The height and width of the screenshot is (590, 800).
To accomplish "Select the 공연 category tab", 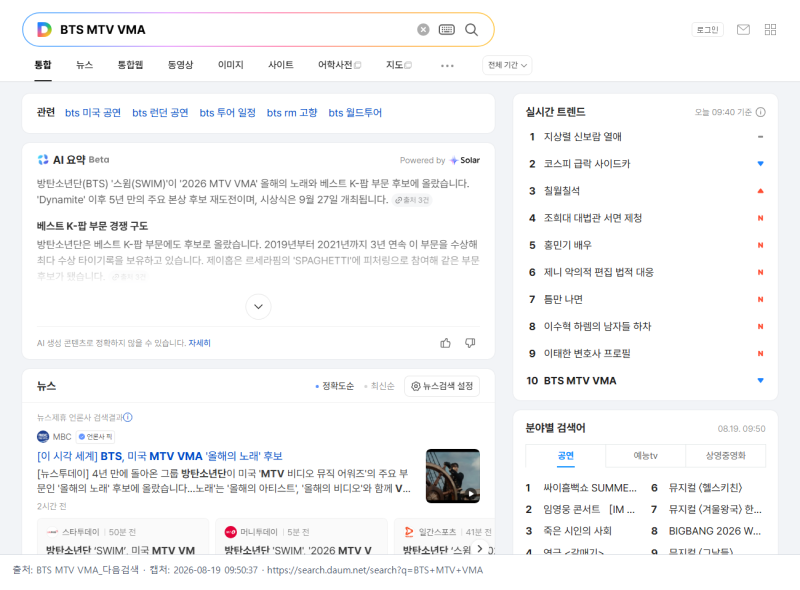I will pos(565,456).
